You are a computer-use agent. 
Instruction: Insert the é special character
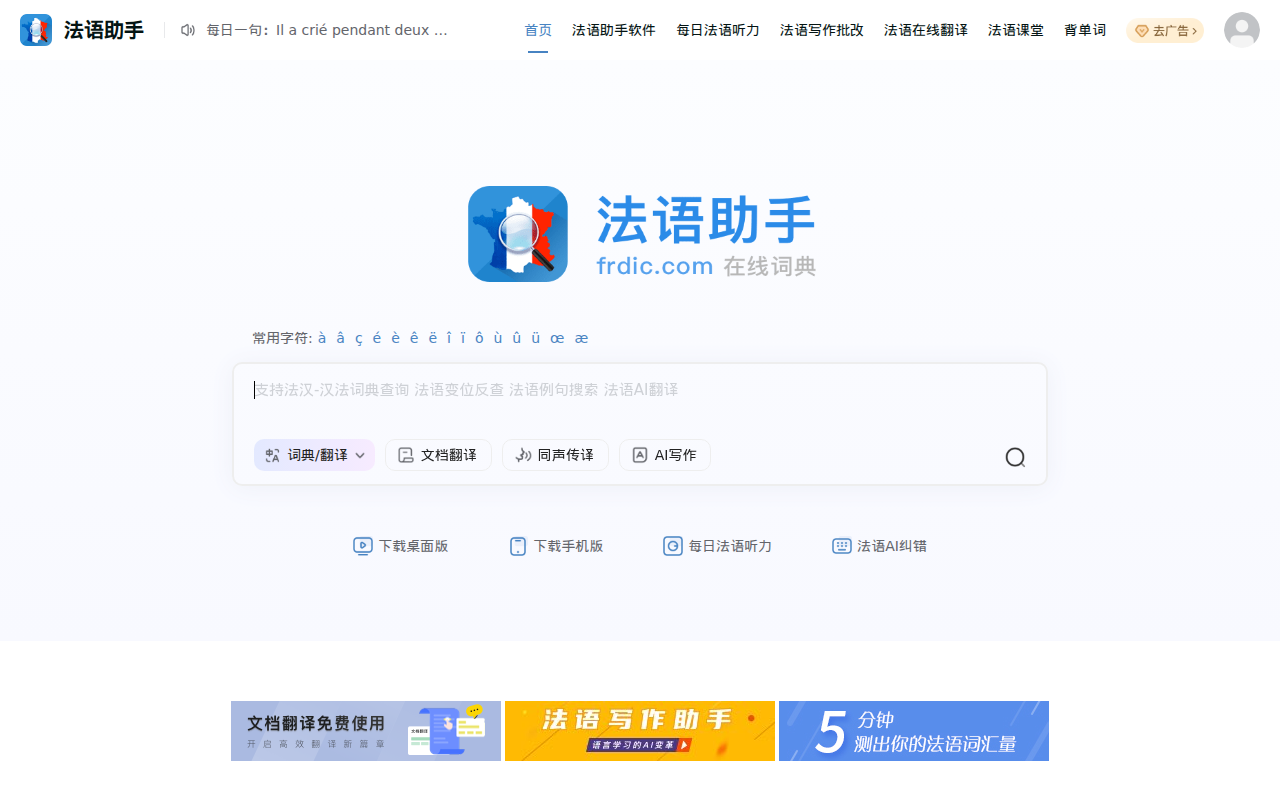pos(377,338)
